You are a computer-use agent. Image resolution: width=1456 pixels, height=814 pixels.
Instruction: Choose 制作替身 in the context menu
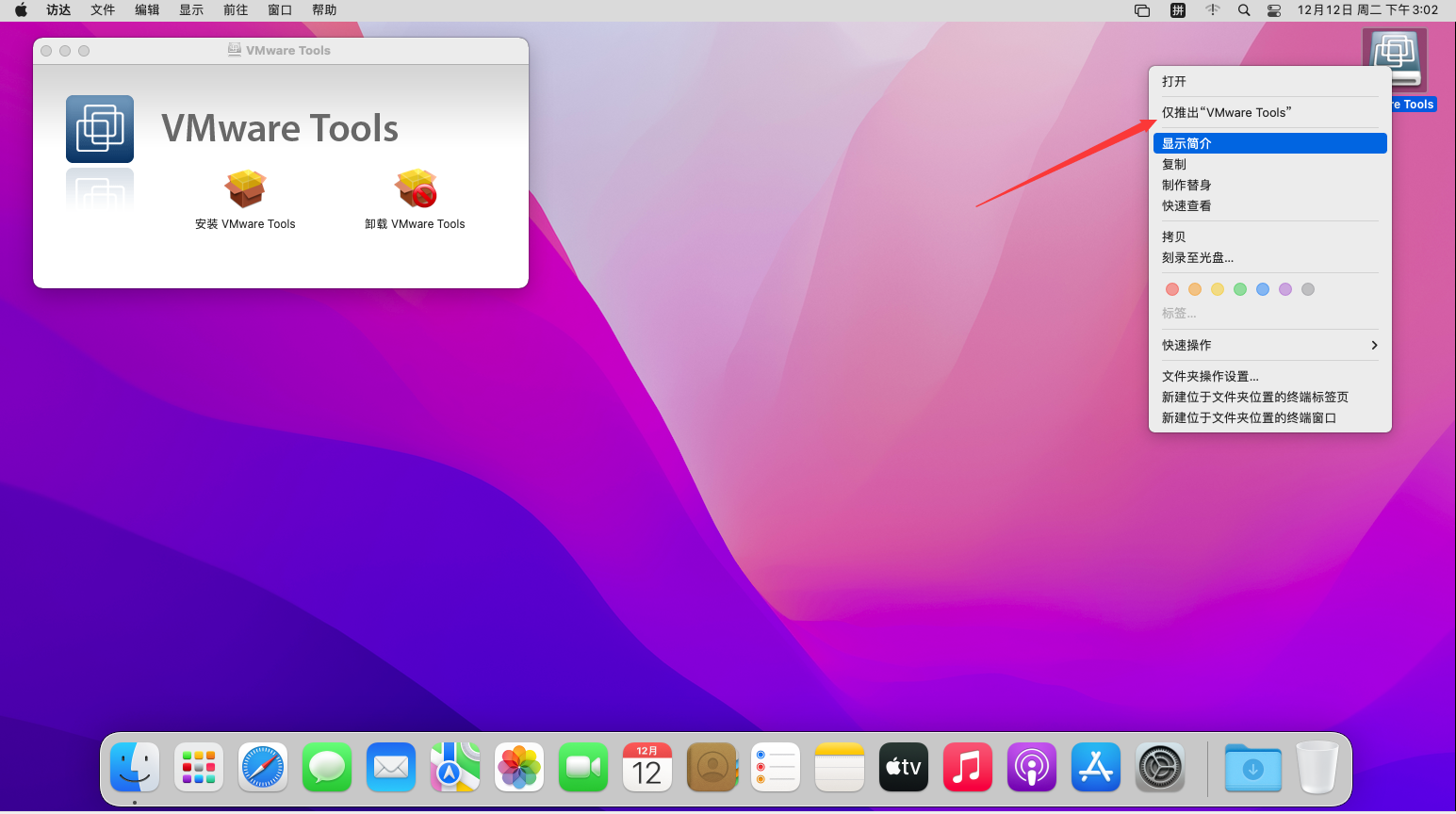point(1270,186)
